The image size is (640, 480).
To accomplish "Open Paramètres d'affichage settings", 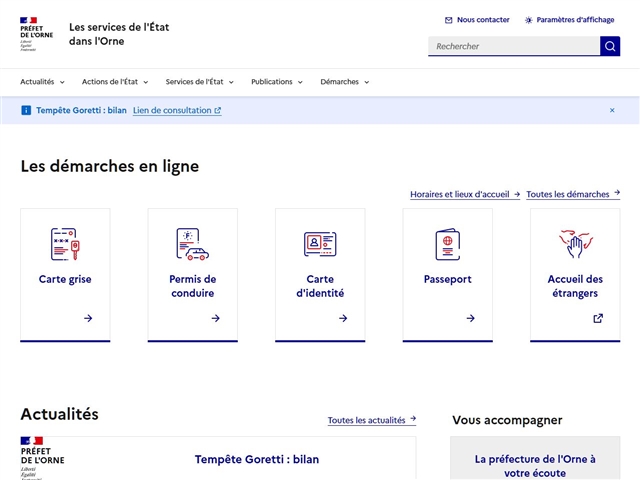I will (569, 20).
